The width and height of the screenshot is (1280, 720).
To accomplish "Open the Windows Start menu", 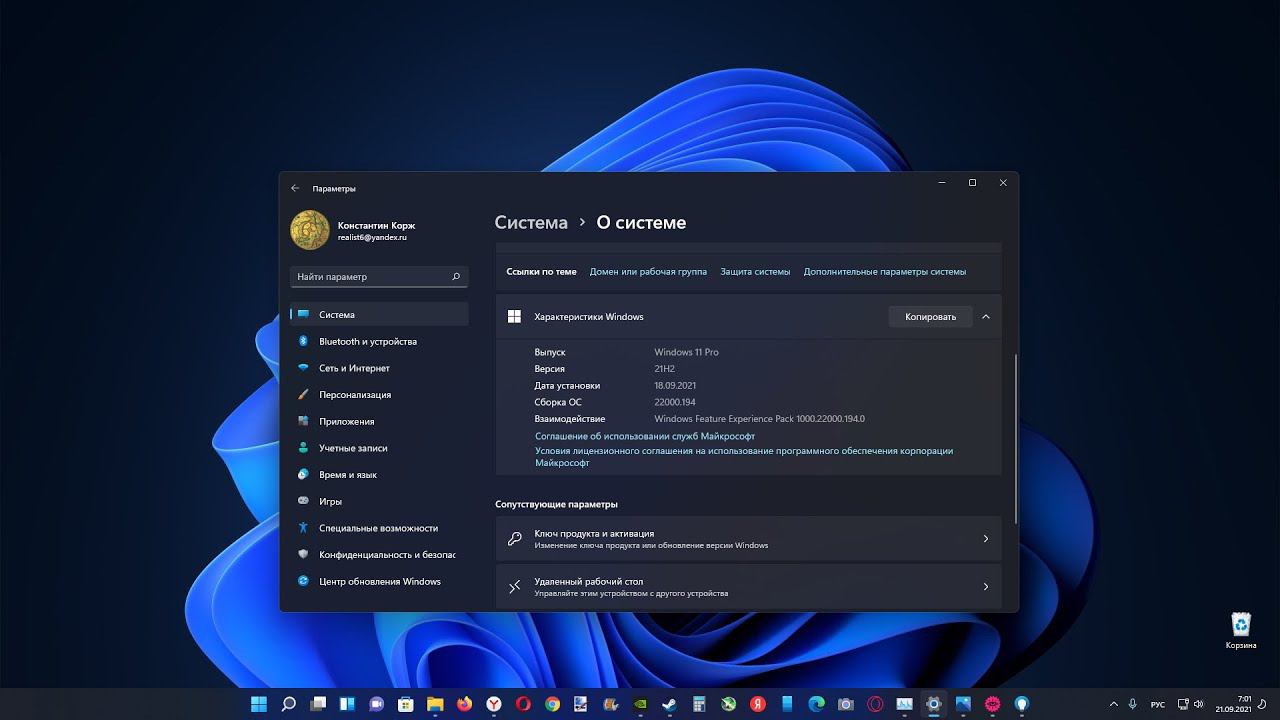I will pos(258,704).
